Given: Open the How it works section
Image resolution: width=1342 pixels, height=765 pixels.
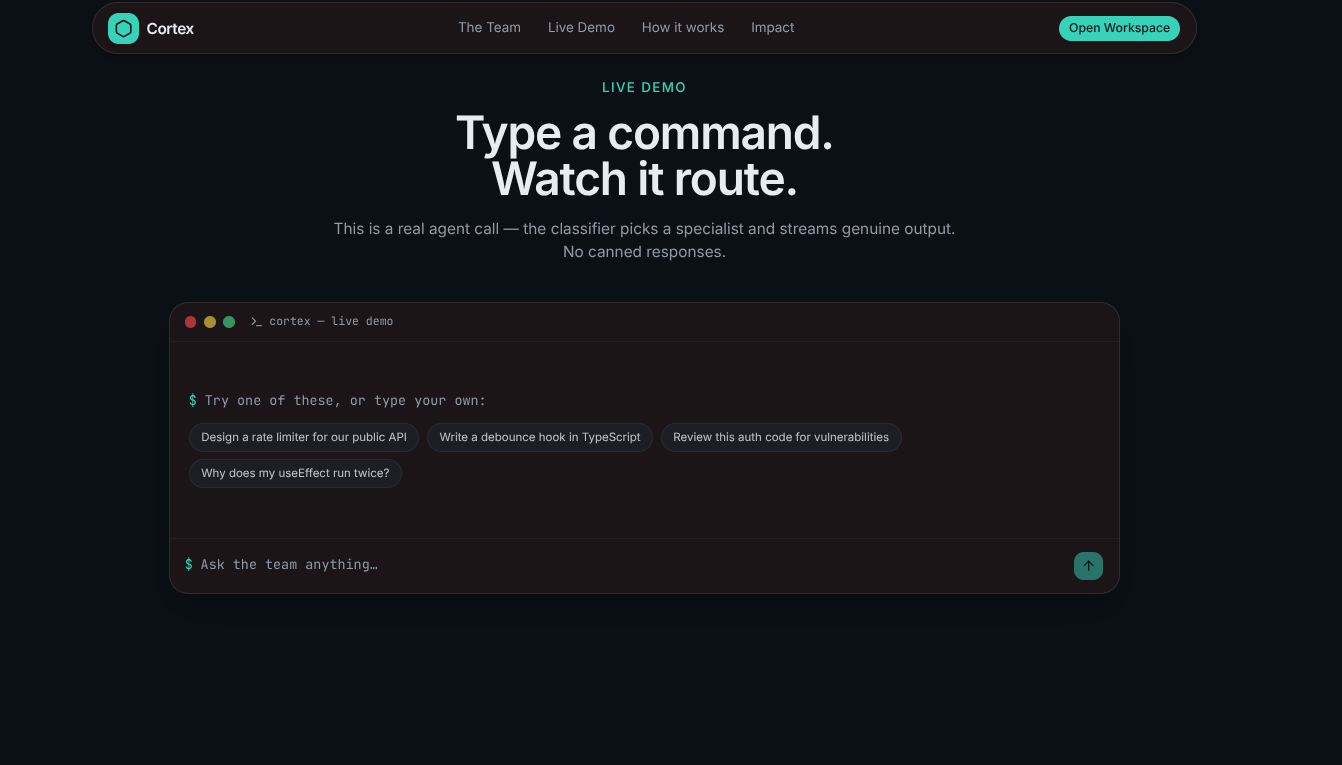Looking at the screenshot, I should tap(683, 28).
